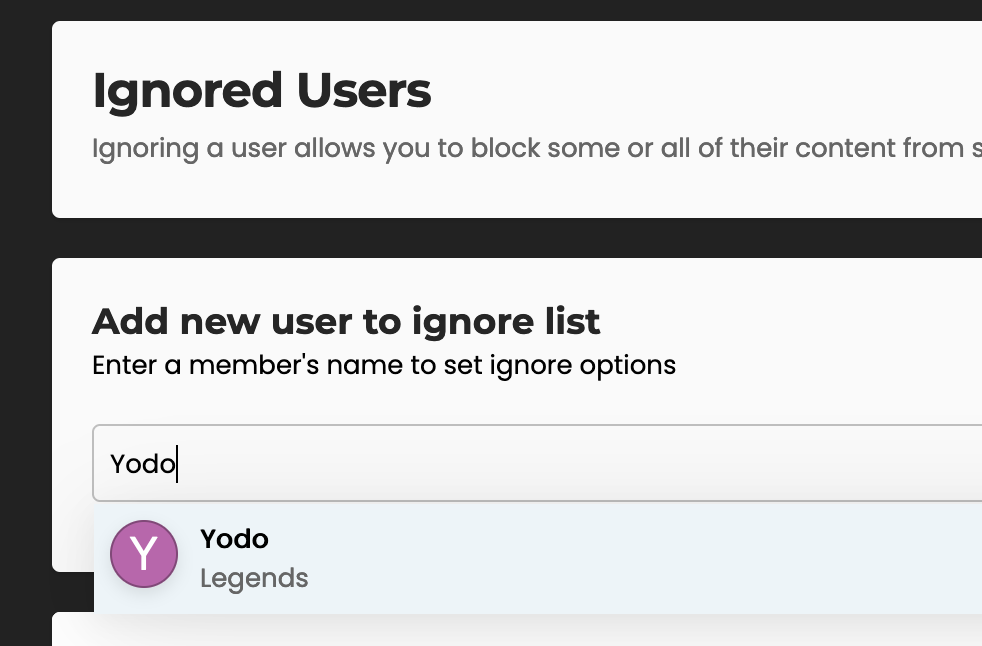This screenshot has height=646, width=982.
Task: Click the Legends group label under Yodo
Action: coord(254,578)
